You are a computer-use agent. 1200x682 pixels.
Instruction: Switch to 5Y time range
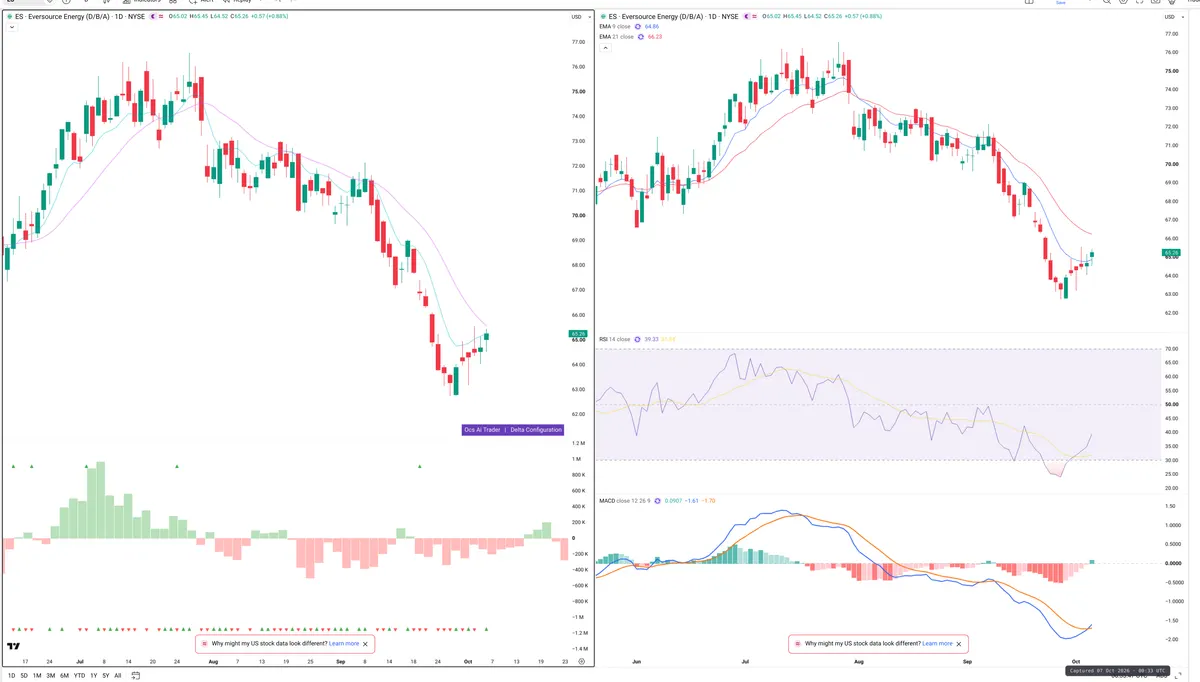[106, 676]
